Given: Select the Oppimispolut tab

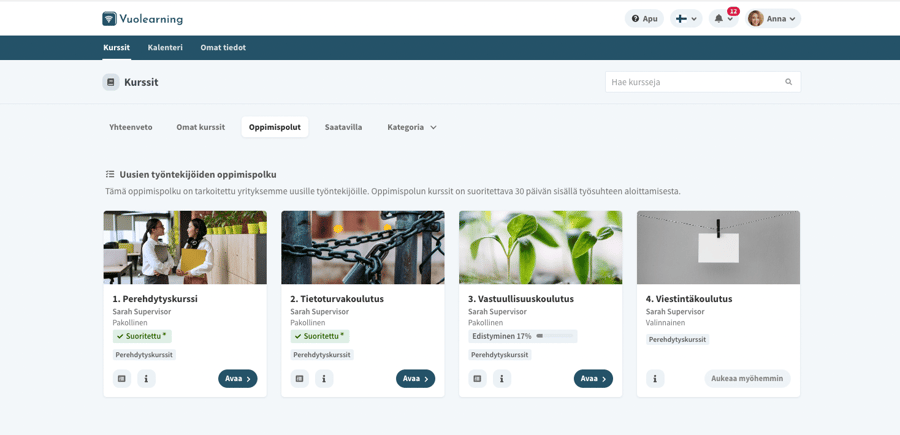Looking at the screenshot, I should (275, 127).
